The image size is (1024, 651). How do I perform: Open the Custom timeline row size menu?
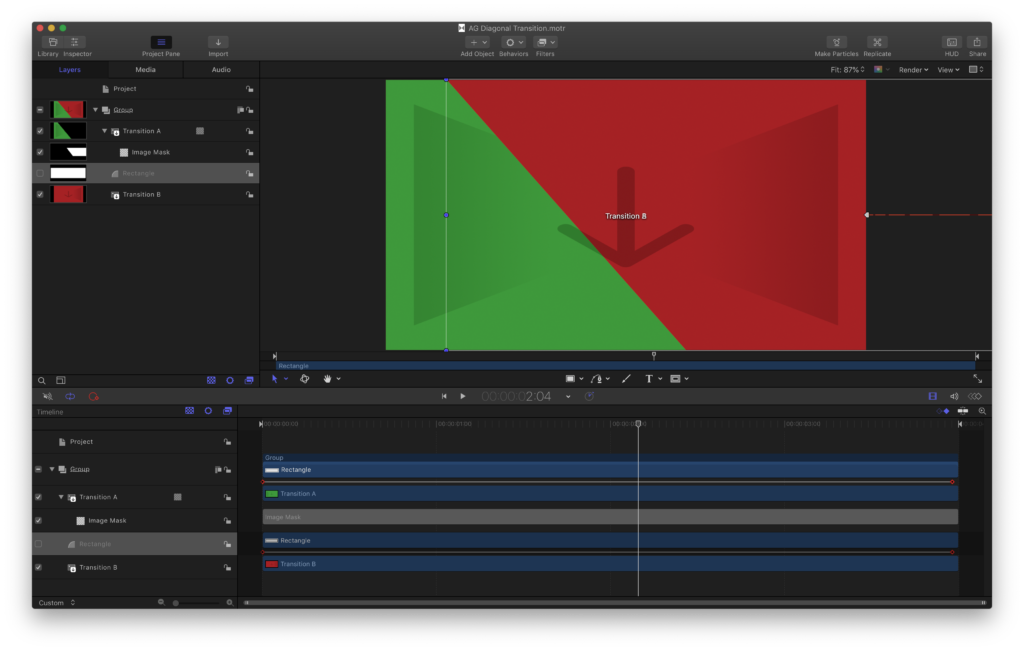(x=57, y=603)
